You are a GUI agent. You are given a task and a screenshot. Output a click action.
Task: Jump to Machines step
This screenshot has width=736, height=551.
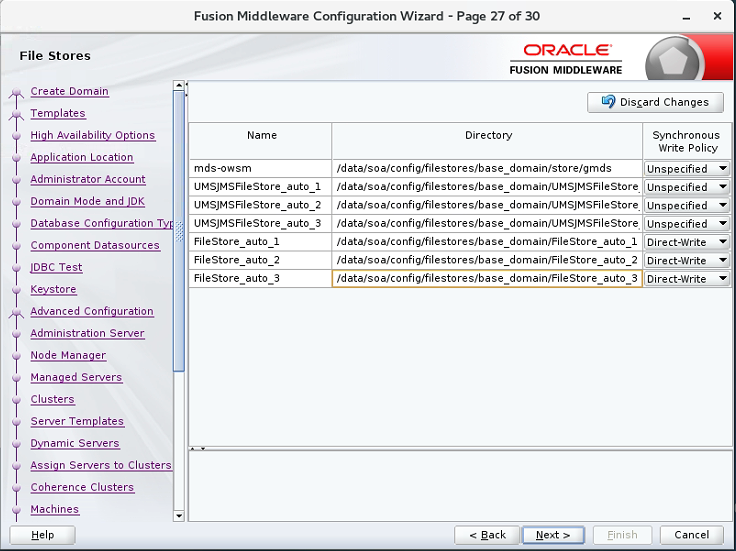tap(54, 509)
